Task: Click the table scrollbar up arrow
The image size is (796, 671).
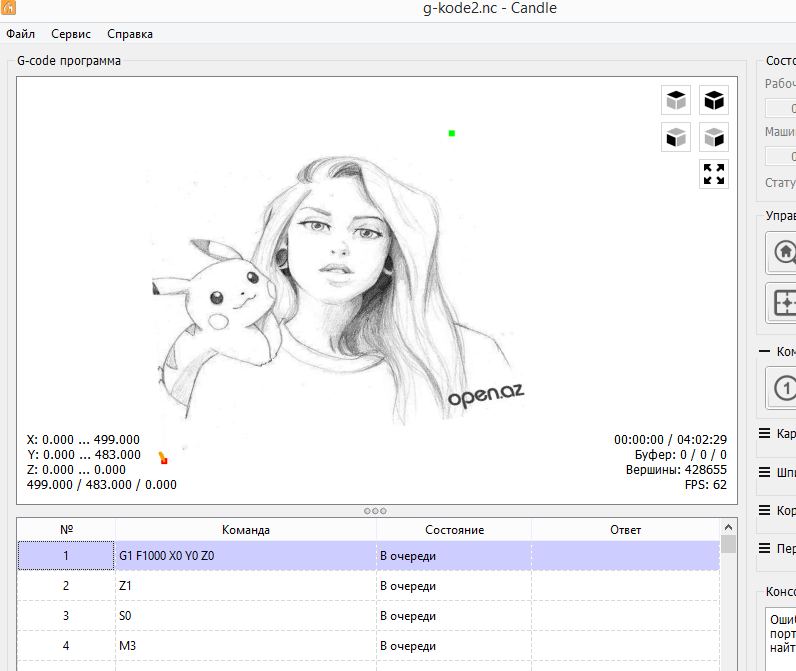Action: click(x=728, y=527)
